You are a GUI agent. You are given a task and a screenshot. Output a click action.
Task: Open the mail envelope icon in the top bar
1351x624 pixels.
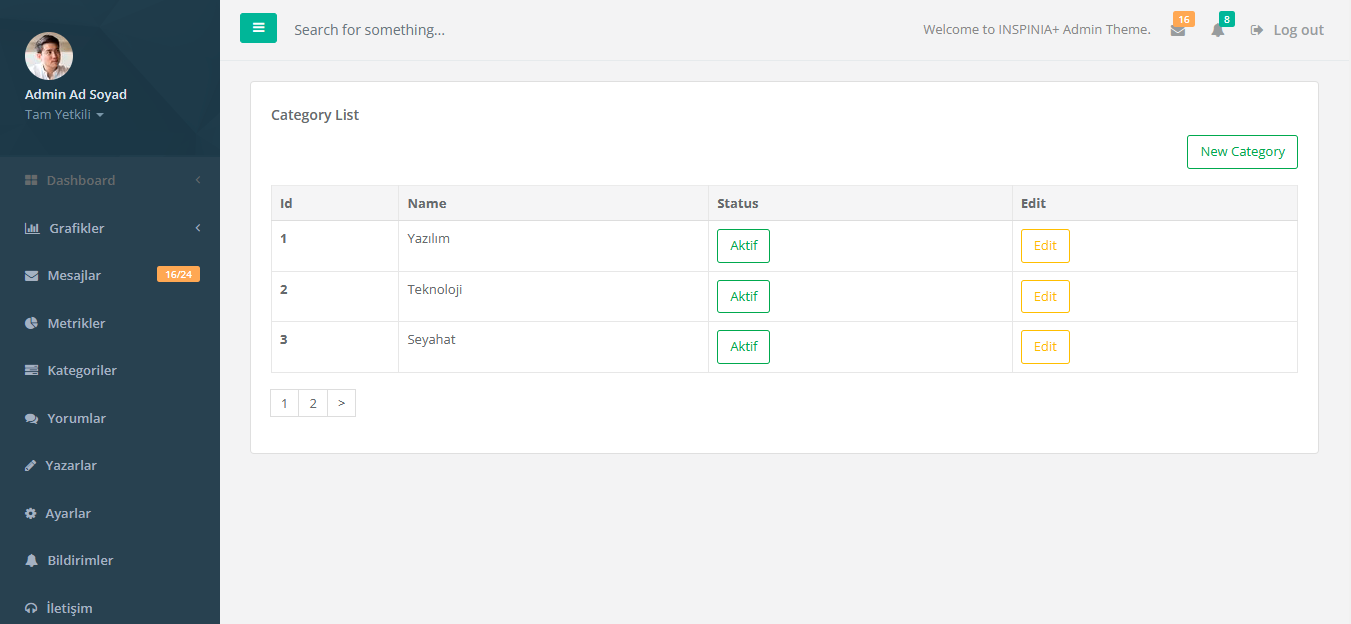[x=1178, y=31]
